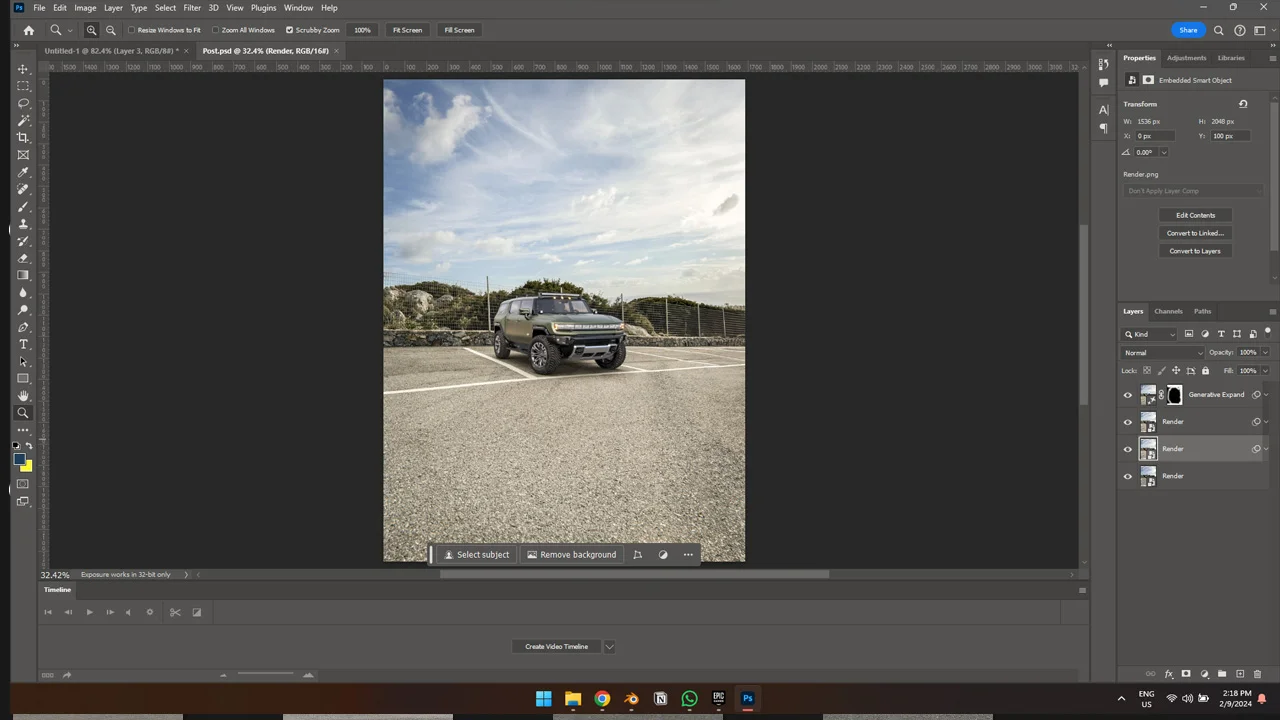The image size is (1280, 720).
Task: Select the Lasso tool
Action: pos(23,103)
